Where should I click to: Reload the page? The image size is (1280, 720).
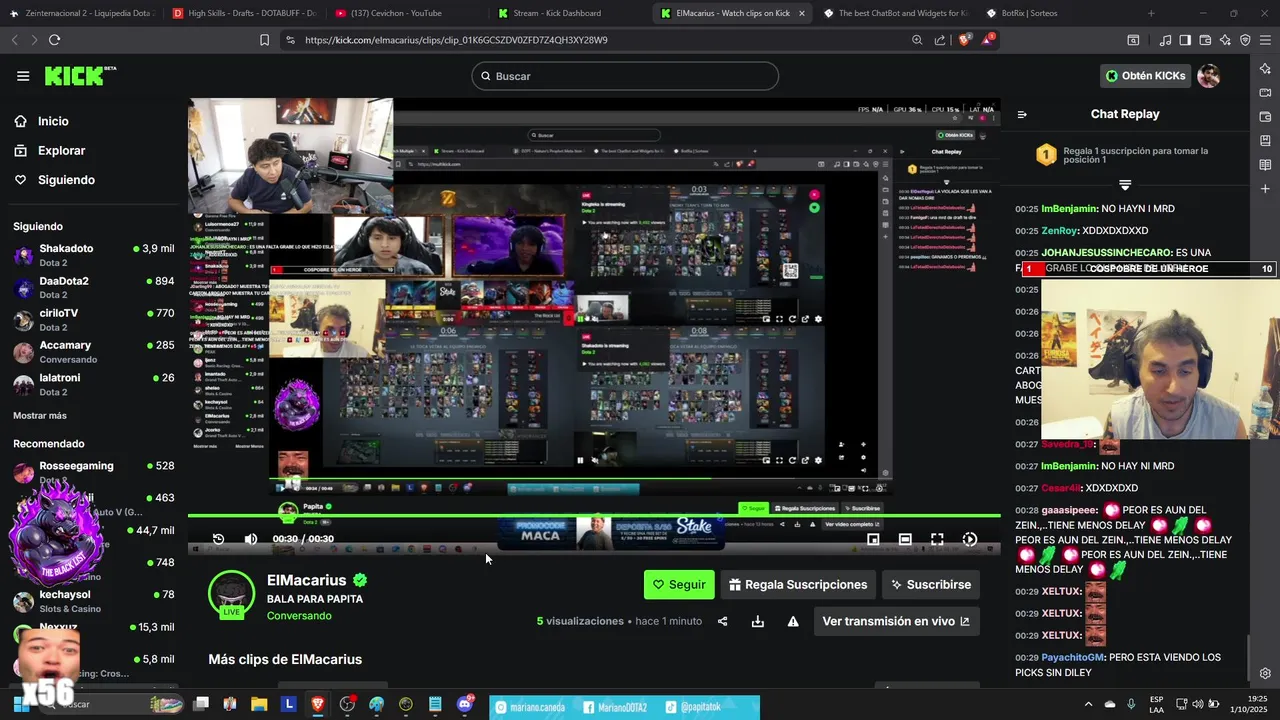(54, 40)
